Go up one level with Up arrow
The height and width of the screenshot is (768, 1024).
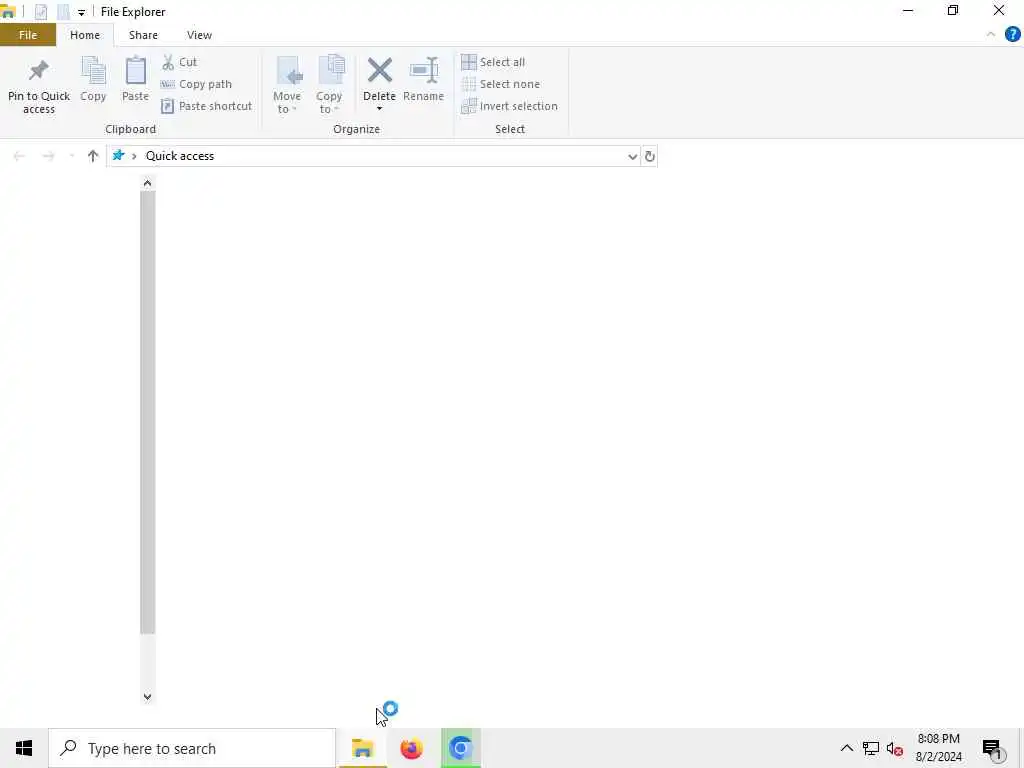(93, 156)
